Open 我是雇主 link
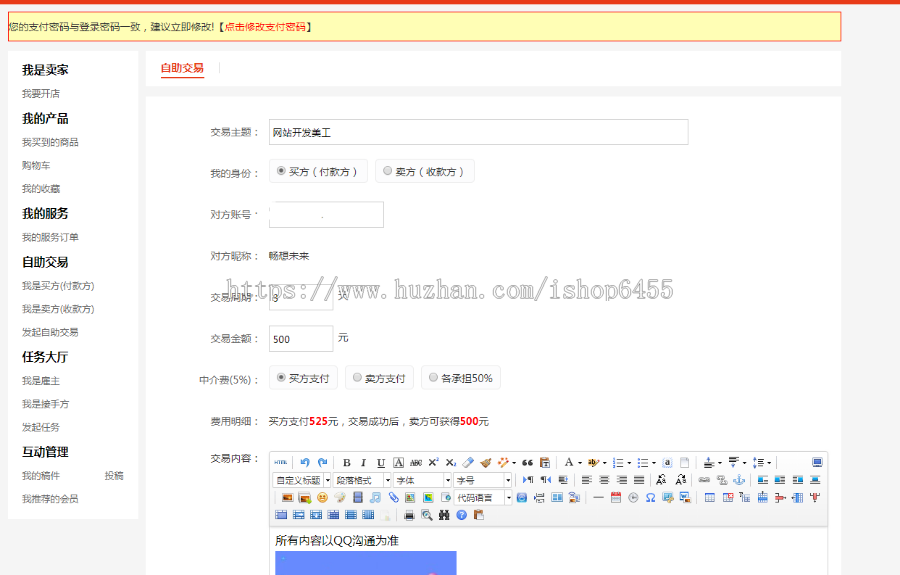 pyautogui.click(x=41, y=381)
